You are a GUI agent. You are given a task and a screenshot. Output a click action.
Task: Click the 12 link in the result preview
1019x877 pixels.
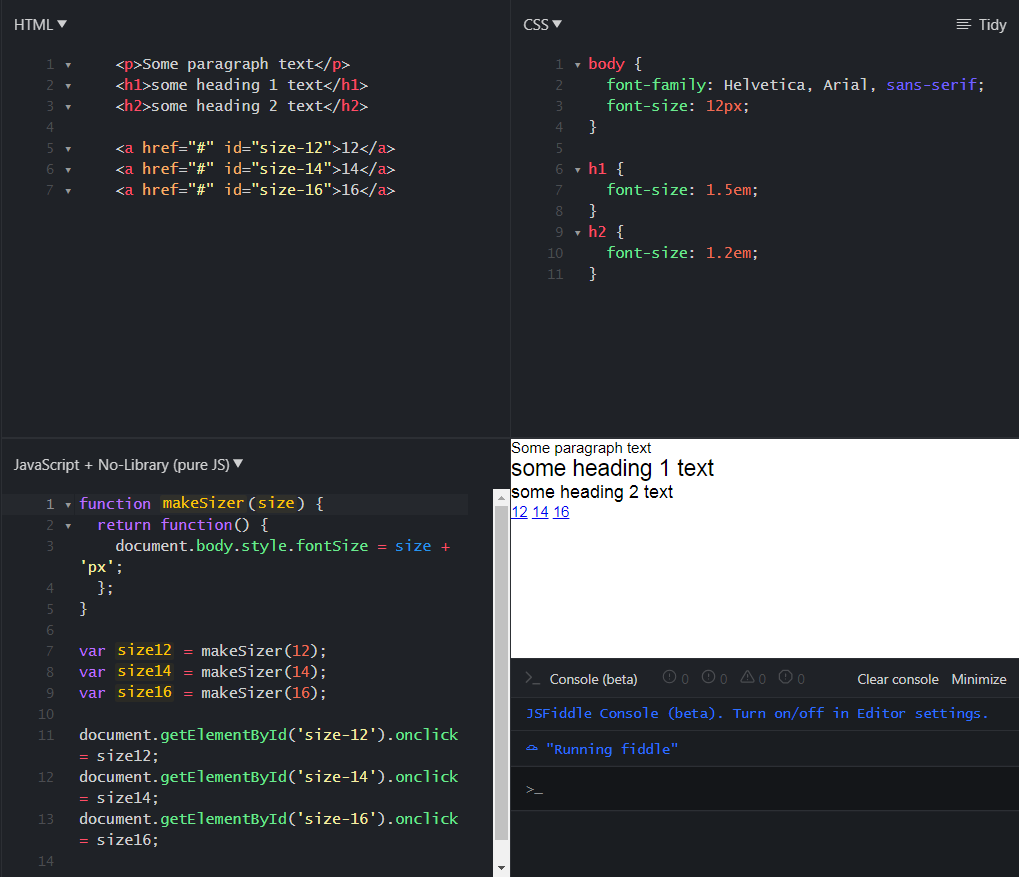pos(519,512)
